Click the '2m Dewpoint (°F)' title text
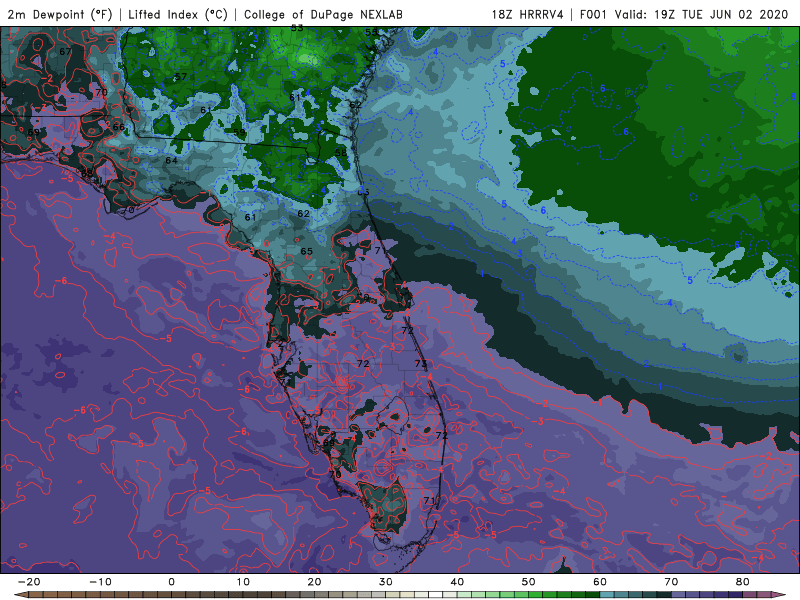The image size is (800, 600). [60, 14]
